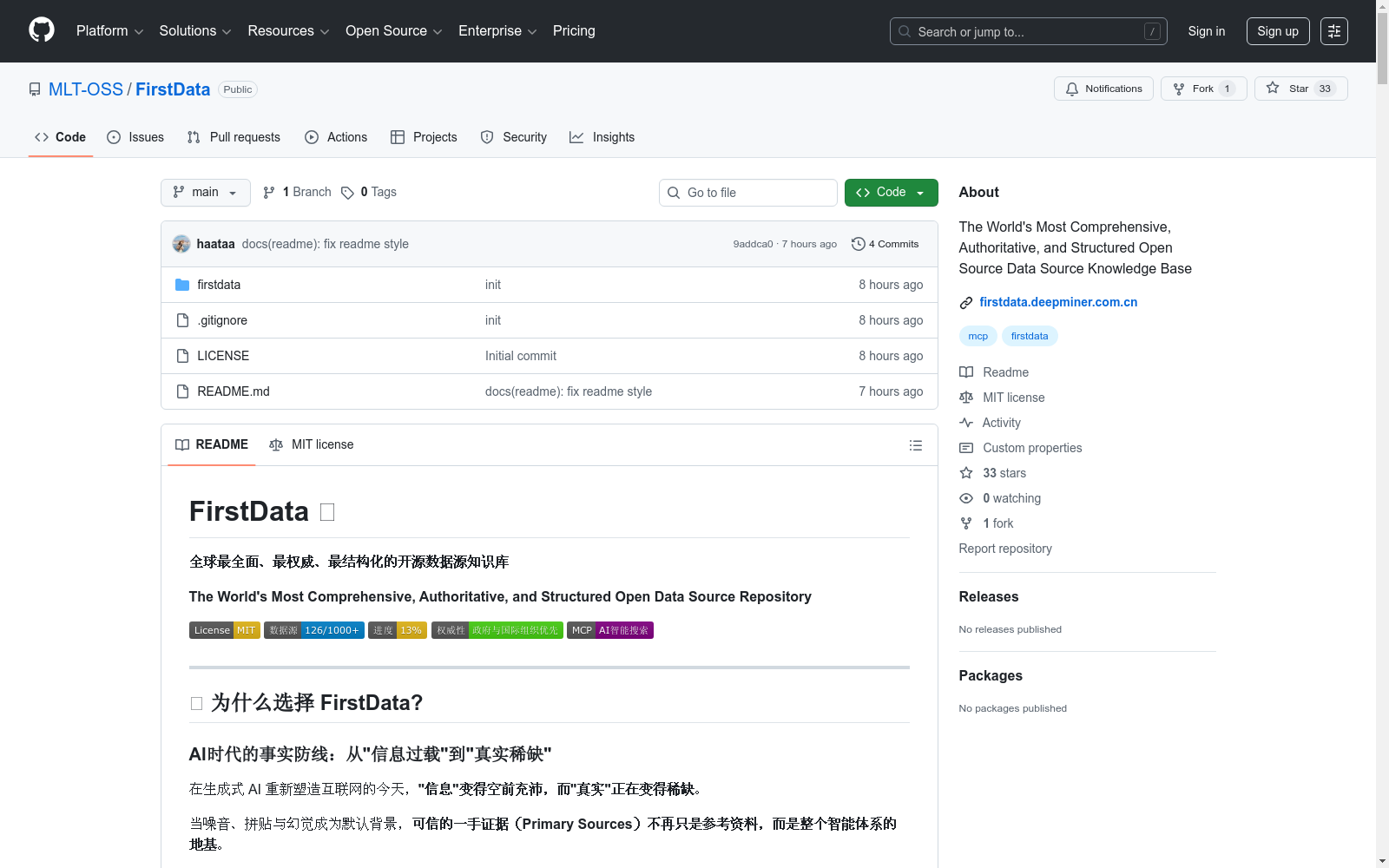Open the README outline list icon
The image size is (1389, 868).
[916, 445]
